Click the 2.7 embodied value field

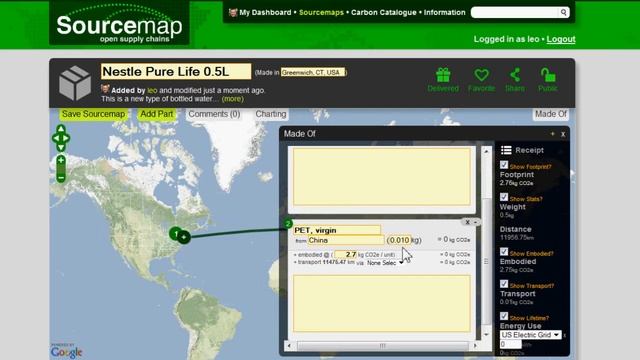point(345,254)
